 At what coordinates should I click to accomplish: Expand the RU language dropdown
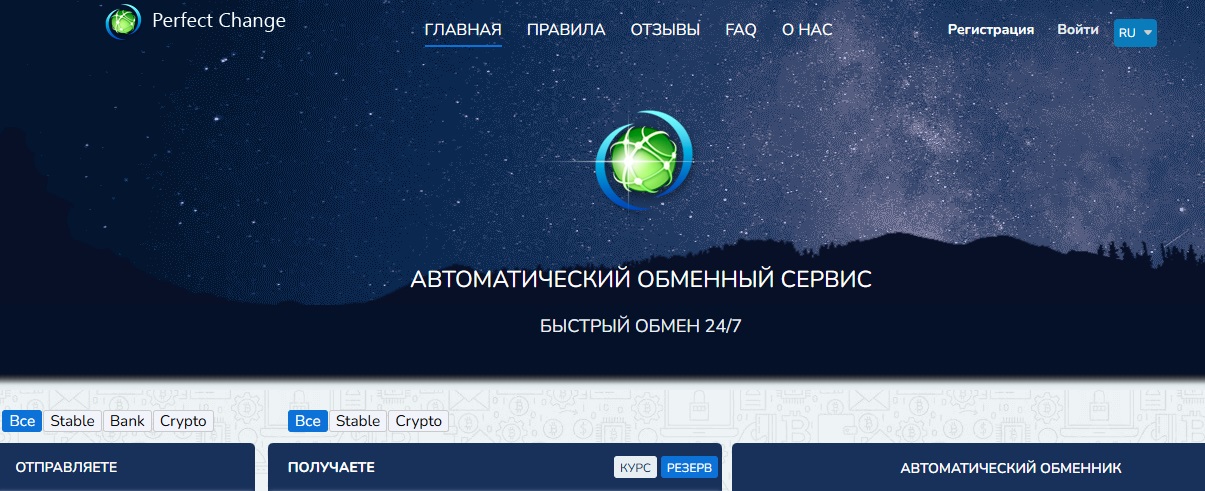(1135, 32)
